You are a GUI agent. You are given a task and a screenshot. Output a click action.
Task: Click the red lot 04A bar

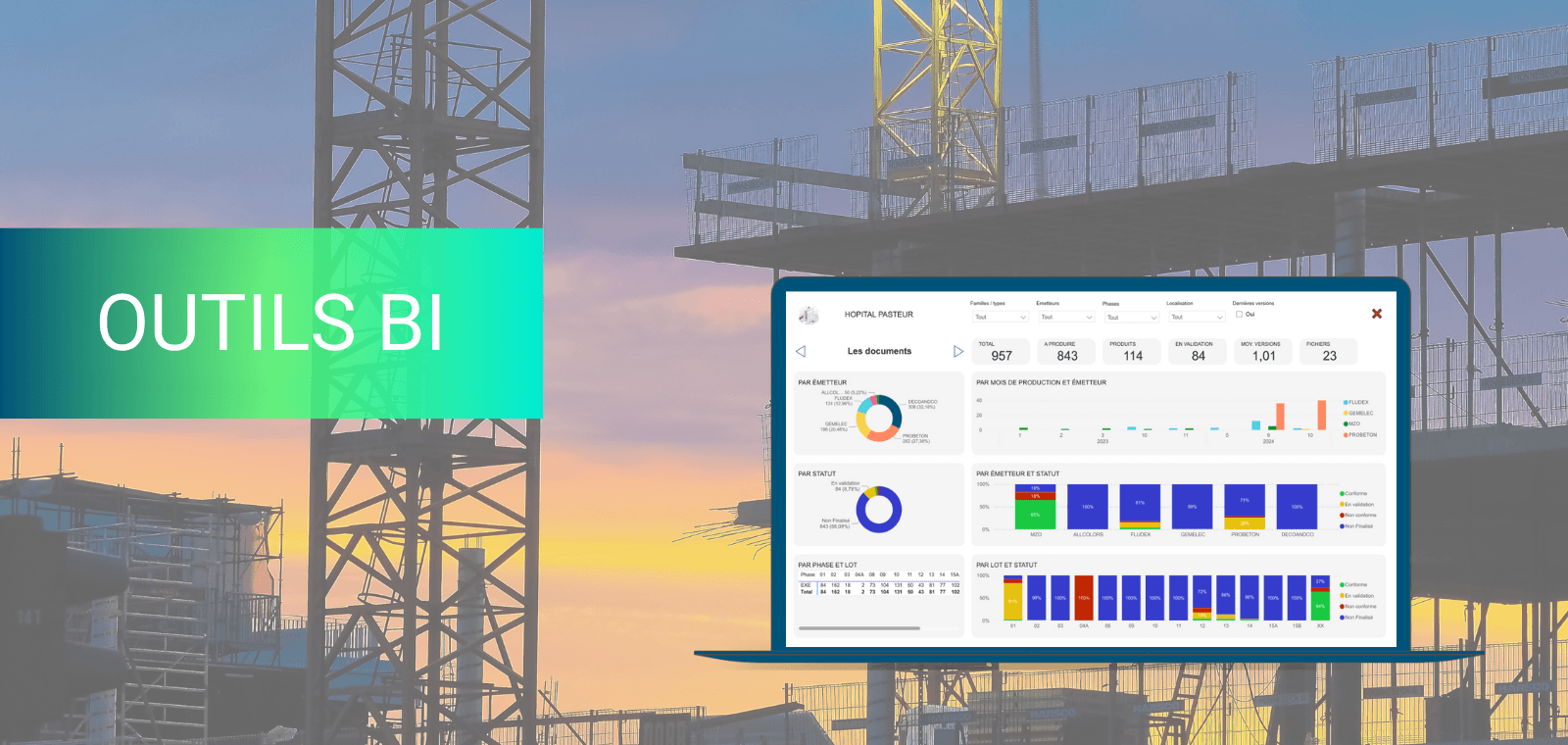click(x=1084, y=598)
